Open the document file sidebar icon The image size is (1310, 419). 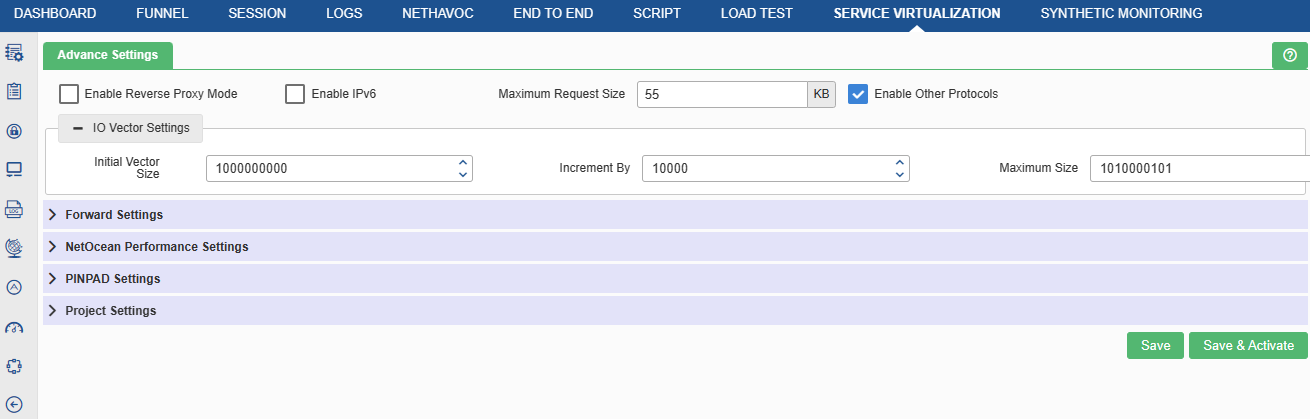[15, 209]
